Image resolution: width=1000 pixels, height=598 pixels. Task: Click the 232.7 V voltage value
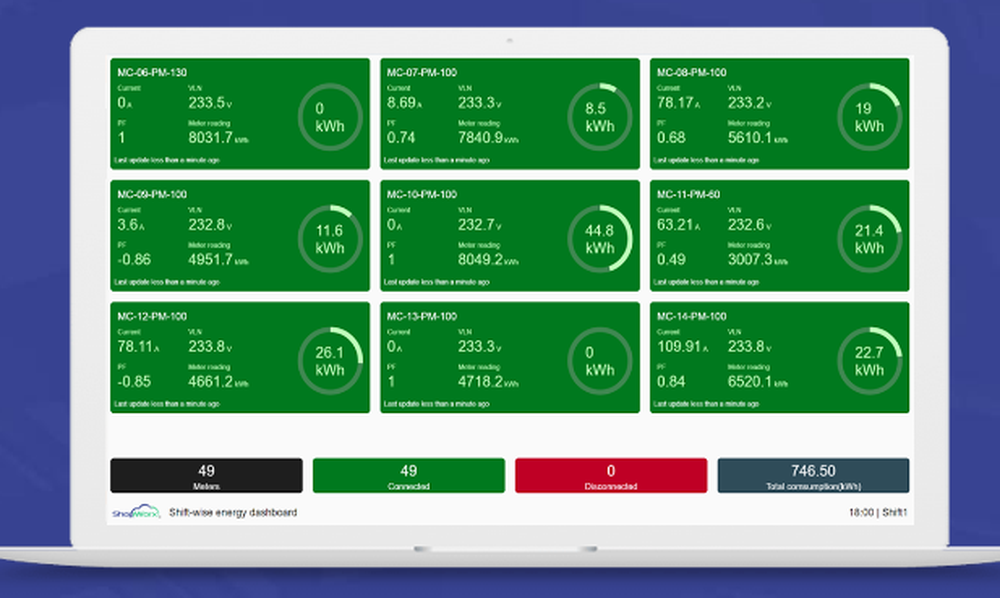coord(480,224)
